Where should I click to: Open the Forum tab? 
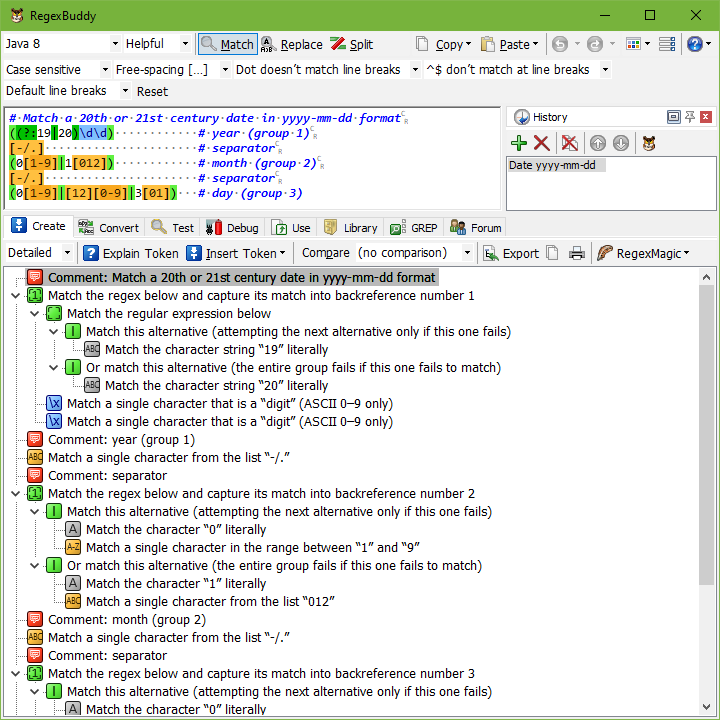[476, 228]
